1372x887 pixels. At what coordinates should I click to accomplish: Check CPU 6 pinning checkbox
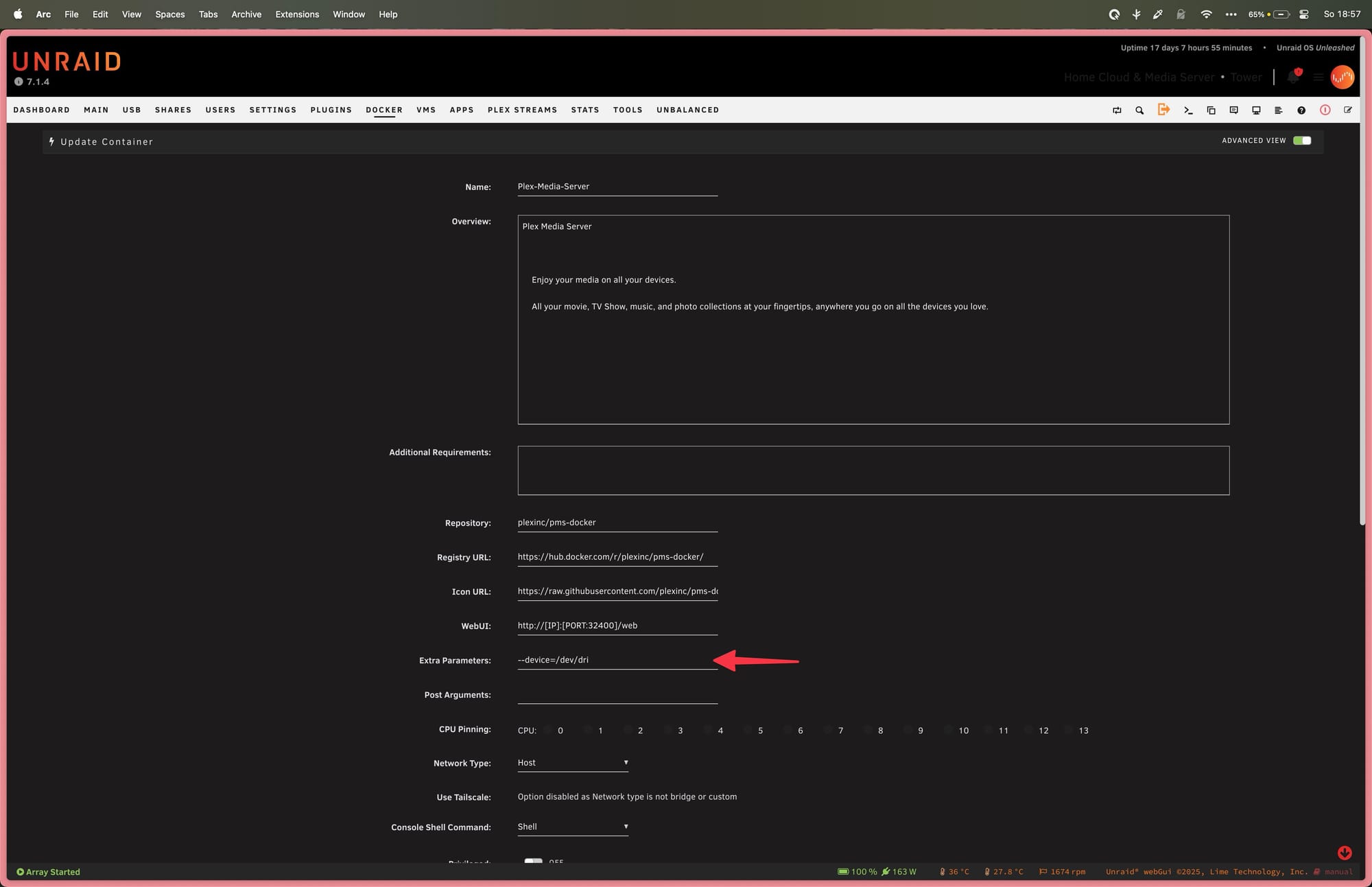point(788,730)
